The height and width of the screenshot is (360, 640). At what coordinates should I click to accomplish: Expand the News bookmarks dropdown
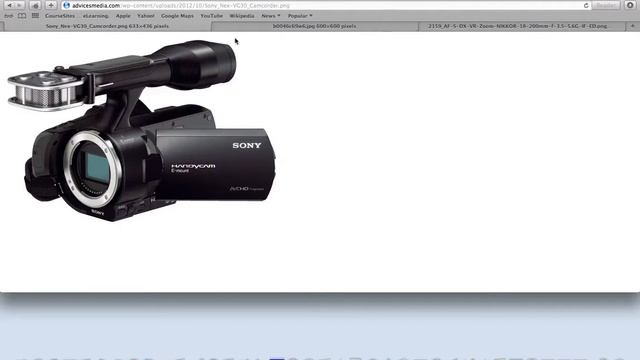coord(271,16)
